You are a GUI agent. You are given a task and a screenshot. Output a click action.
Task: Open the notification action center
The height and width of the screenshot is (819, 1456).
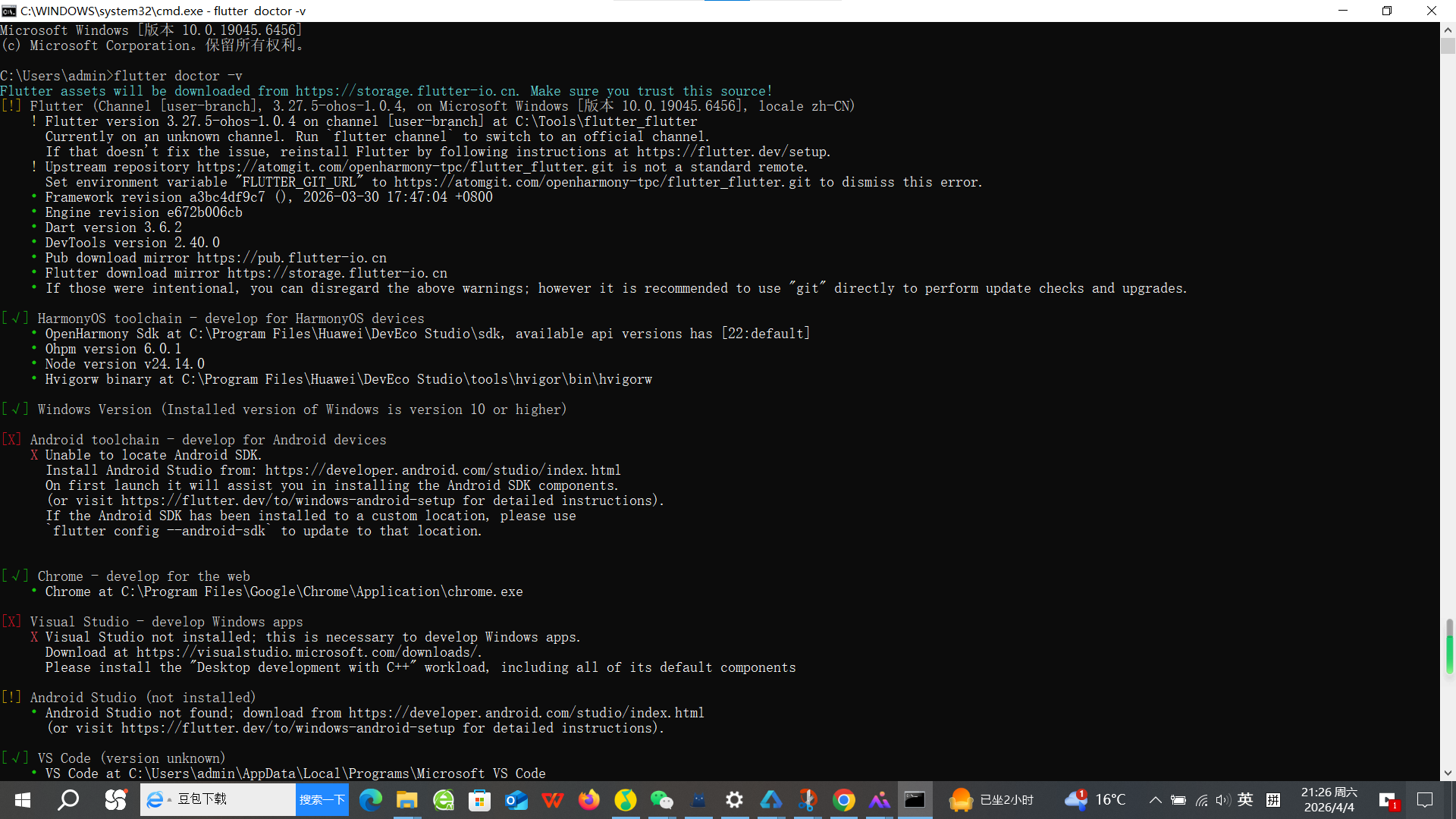pos(1425,799)
